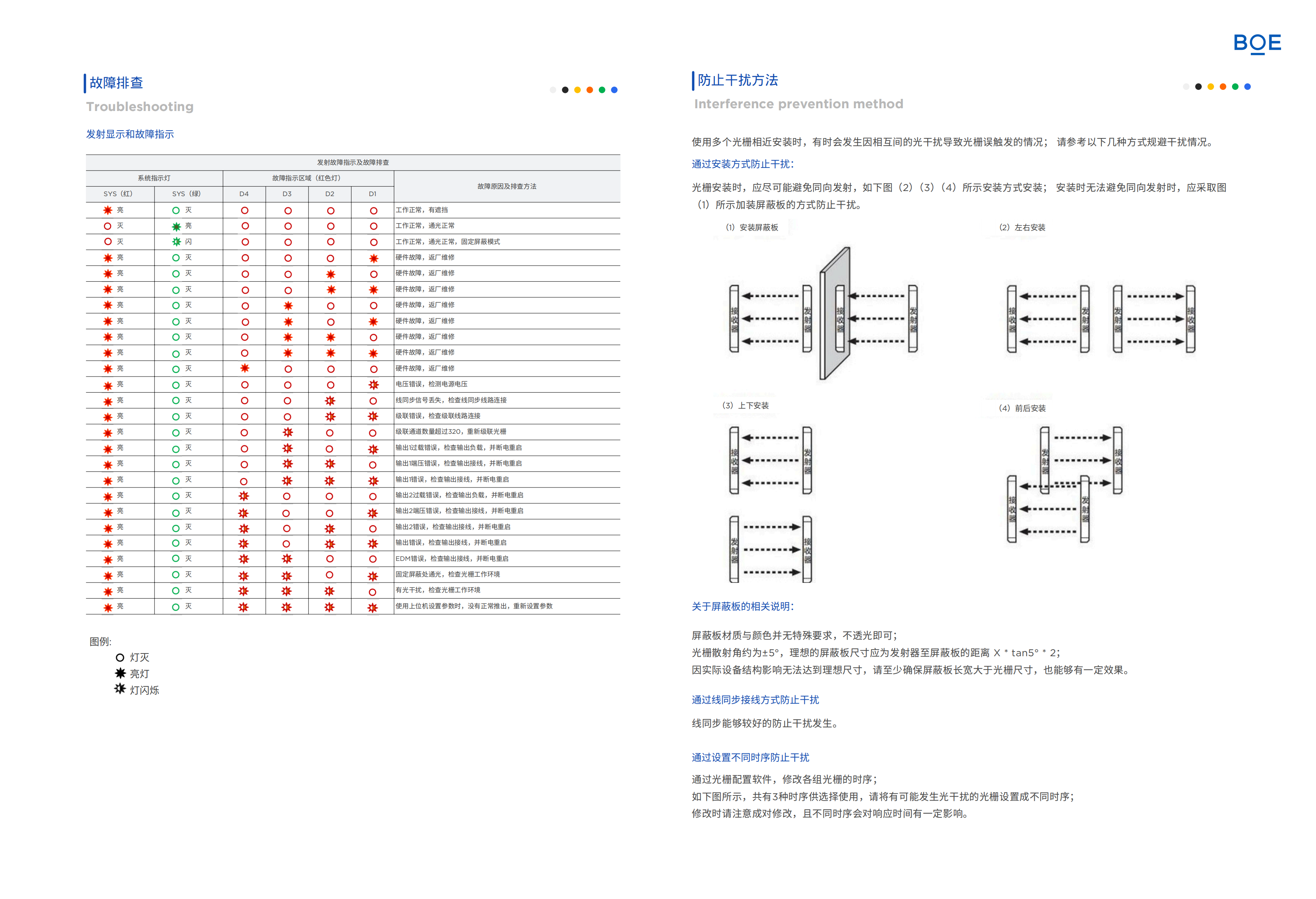1316x899 pixels.
Task: Click the (1) 安装屏蔽板 shielding board diagram
Action: (x=823, y=317)
